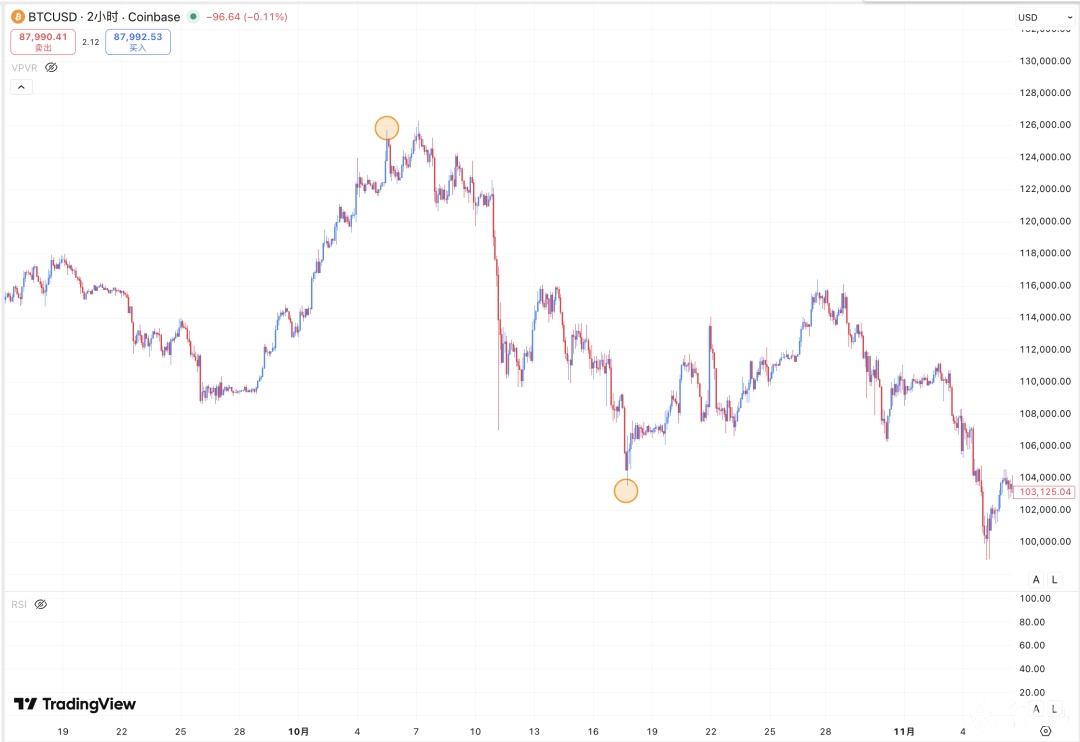Open the BTCUSD symbol title
The width and height of the screenshot is (1080, 742).
(55, 17)
